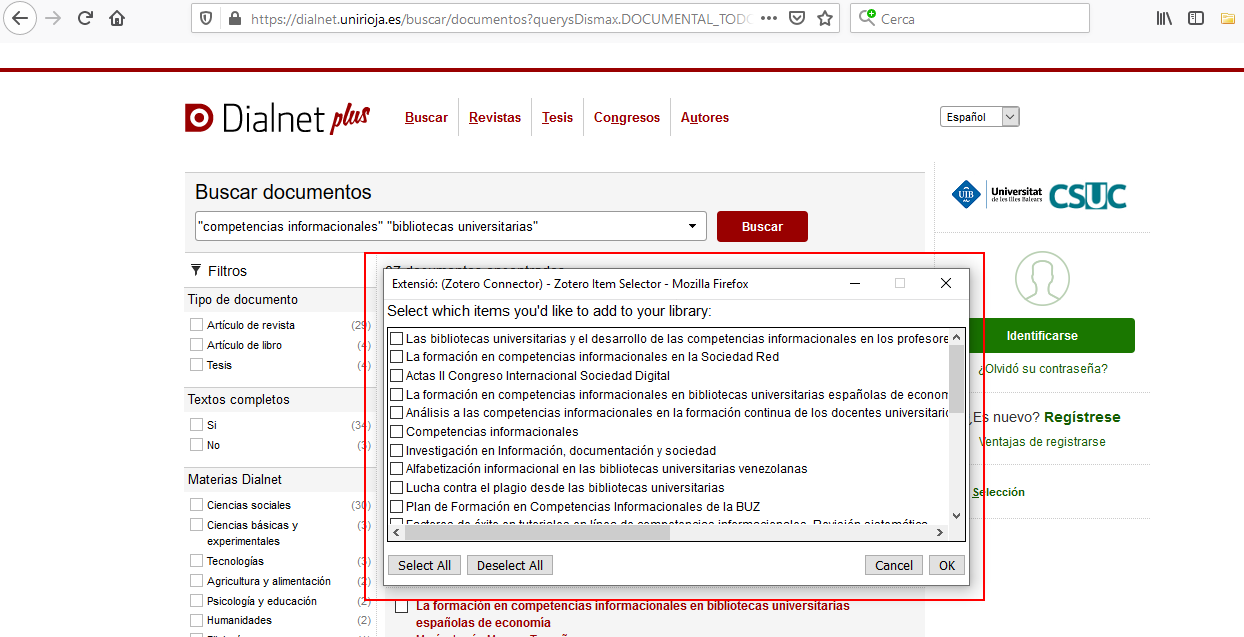Screen dimensions: 1244x637
Task: Open the Revistas section
Action: point(495,118)
